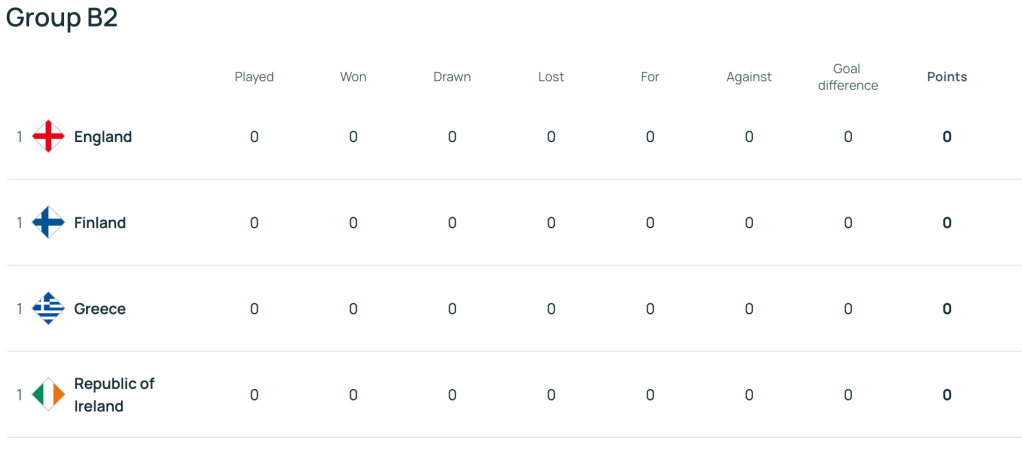Click England's Points value
This screenshot has height=454, width=1022.
[x=947, y=137]
